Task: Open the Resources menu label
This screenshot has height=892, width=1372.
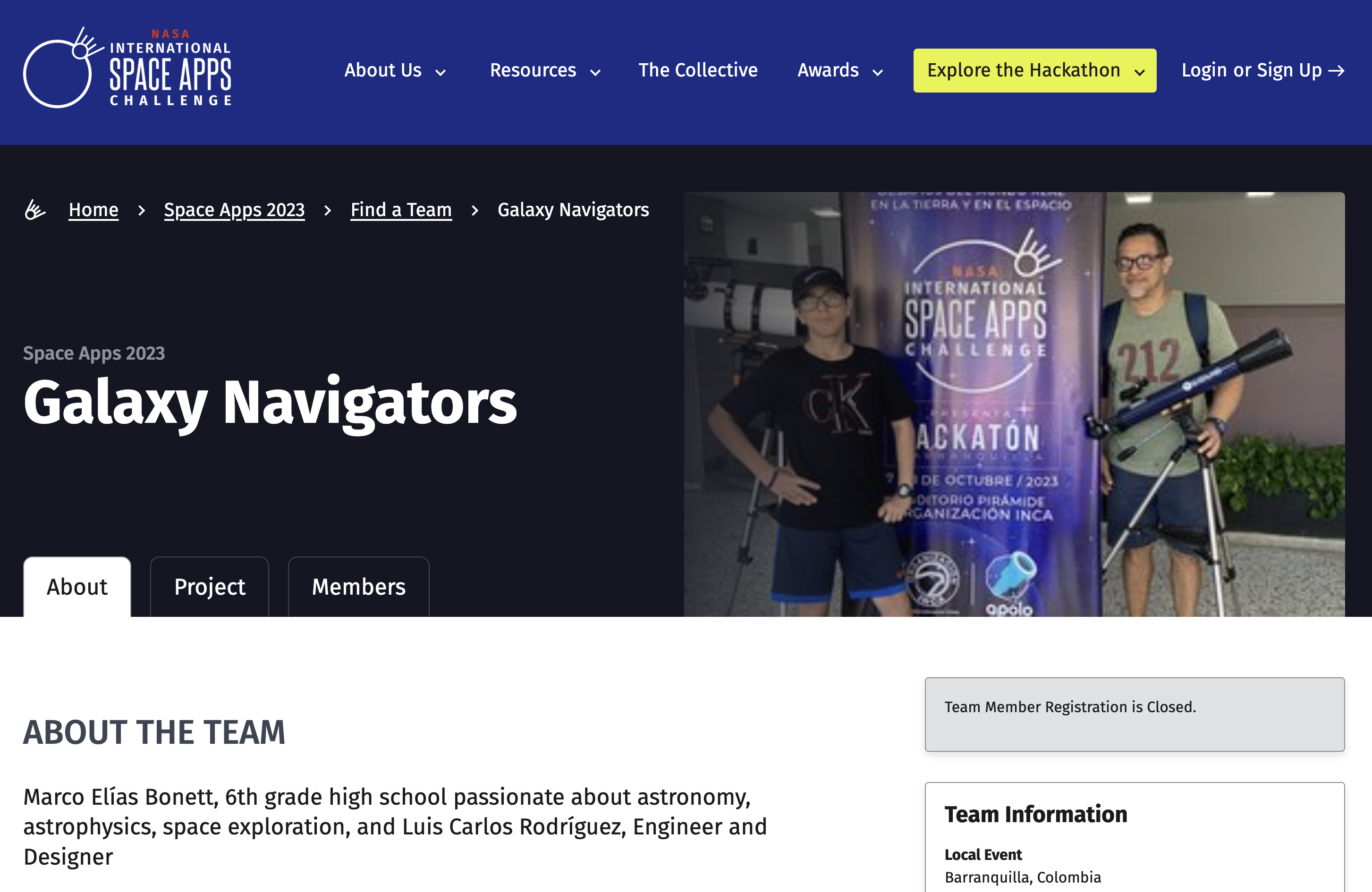Action: 533,70
